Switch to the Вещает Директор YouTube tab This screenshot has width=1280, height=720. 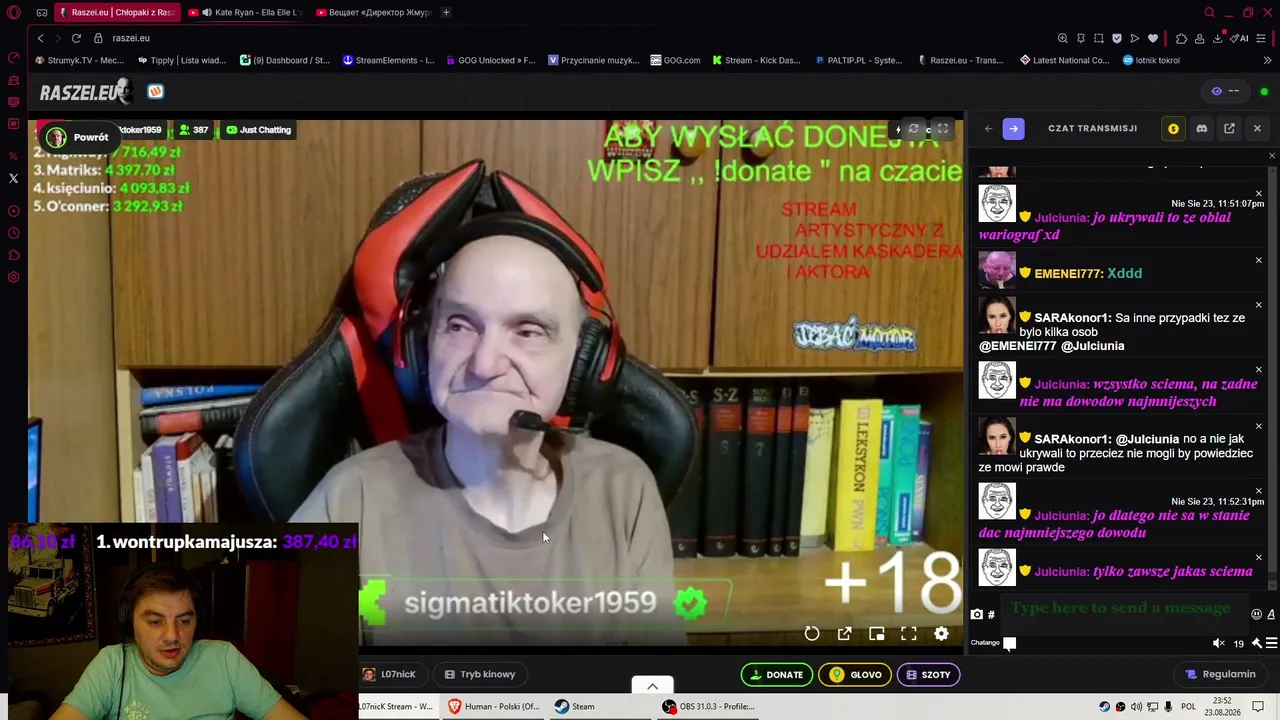coord(373,12)
